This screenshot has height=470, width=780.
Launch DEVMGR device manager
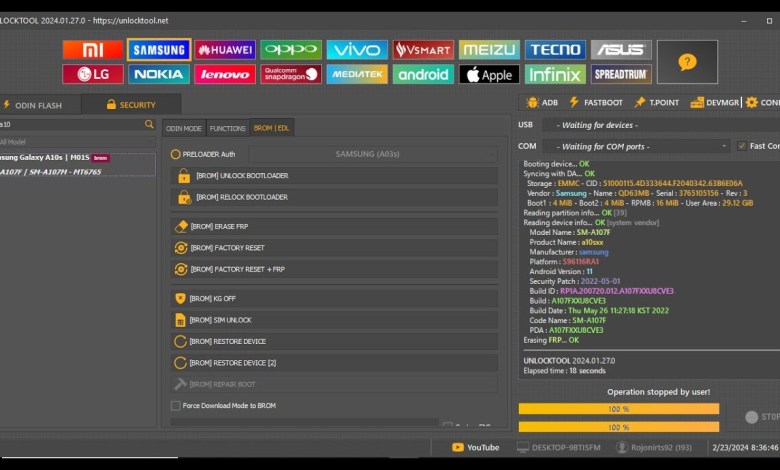click(x=715, y=102)
